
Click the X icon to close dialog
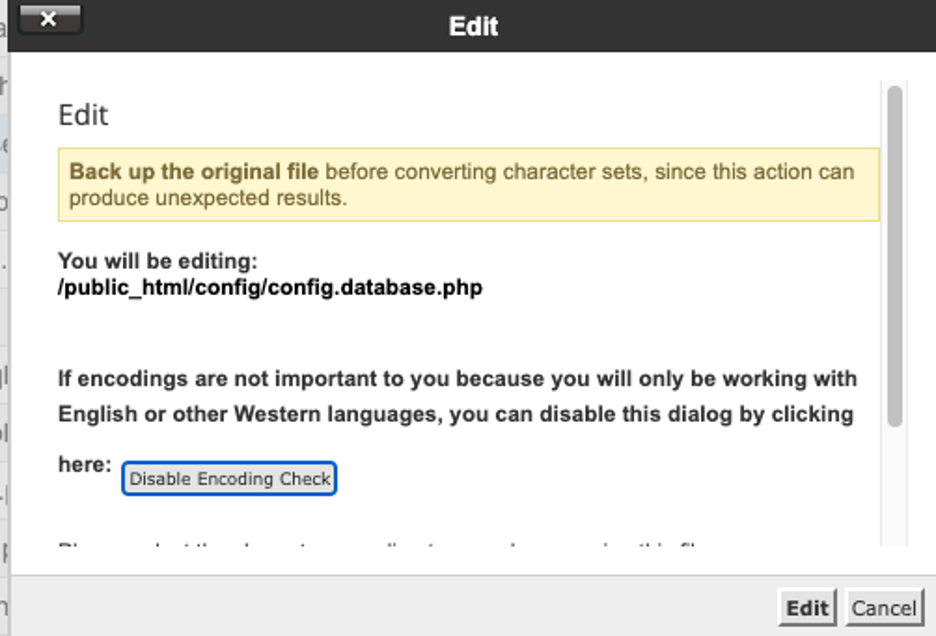coord(49,18)
